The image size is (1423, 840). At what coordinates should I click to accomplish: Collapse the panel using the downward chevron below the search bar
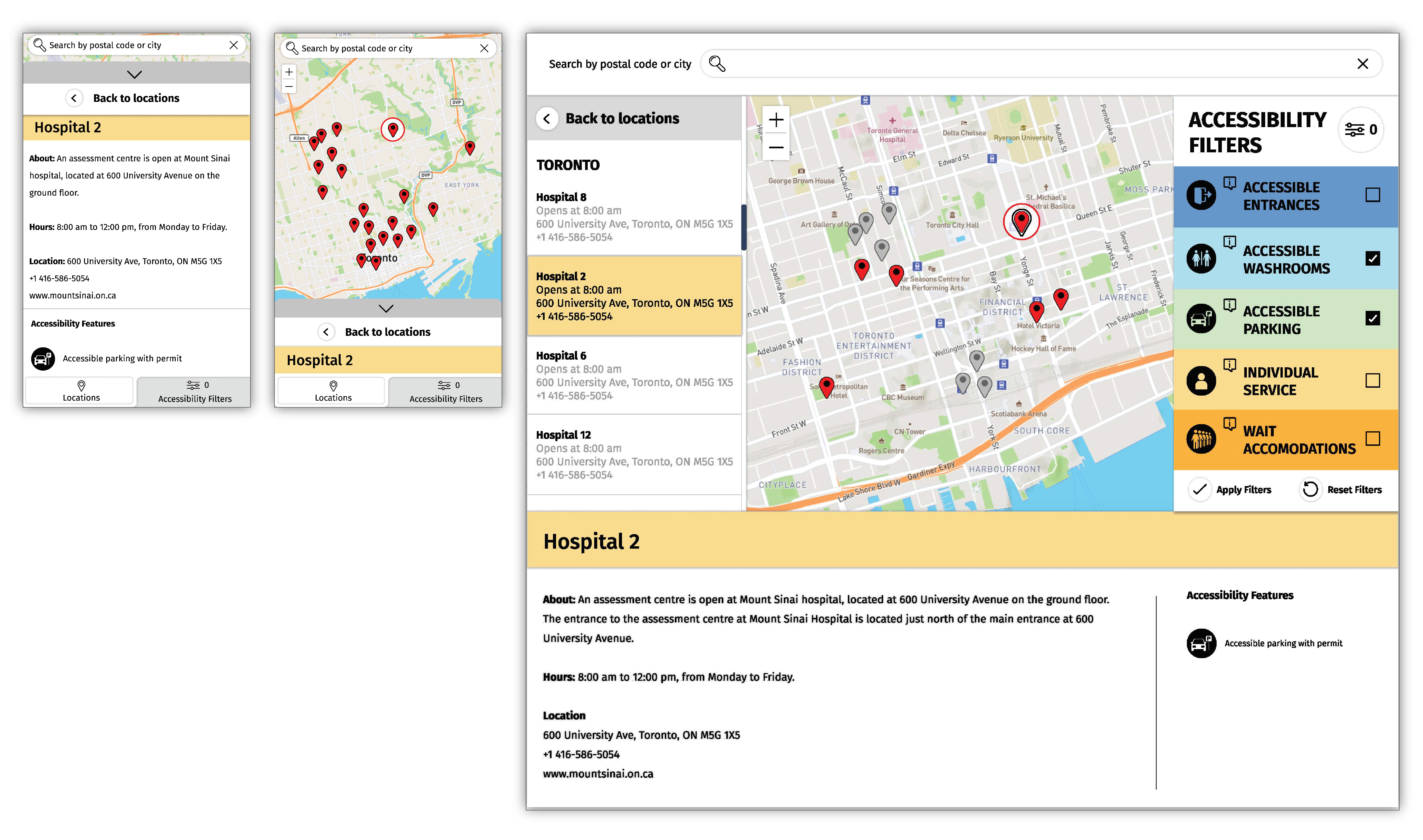coord(135,74)
